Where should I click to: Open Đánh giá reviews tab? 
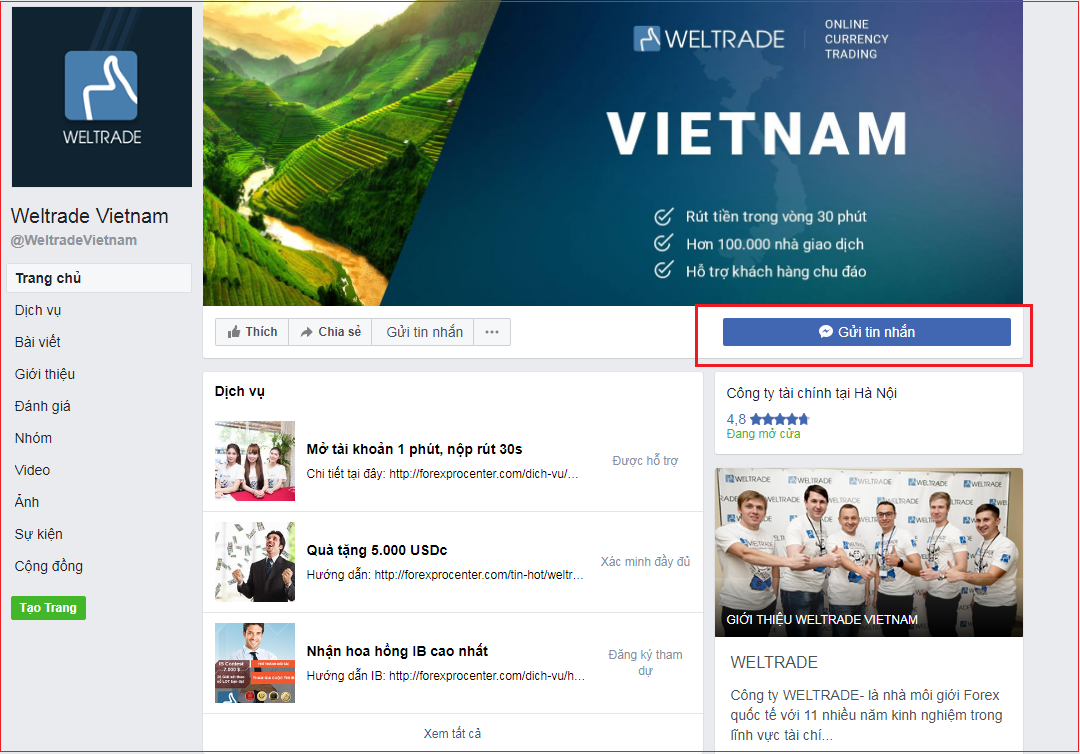pos(43,406)
